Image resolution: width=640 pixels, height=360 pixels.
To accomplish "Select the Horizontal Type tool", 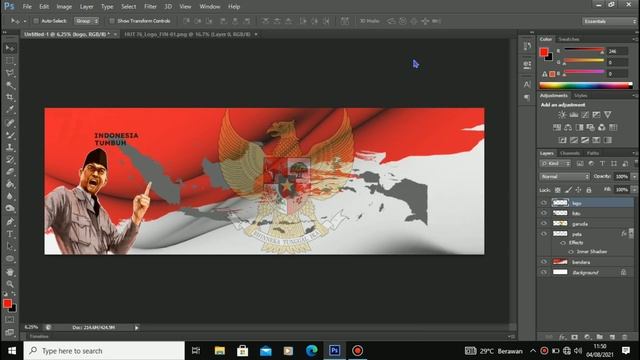I will 10,234.
